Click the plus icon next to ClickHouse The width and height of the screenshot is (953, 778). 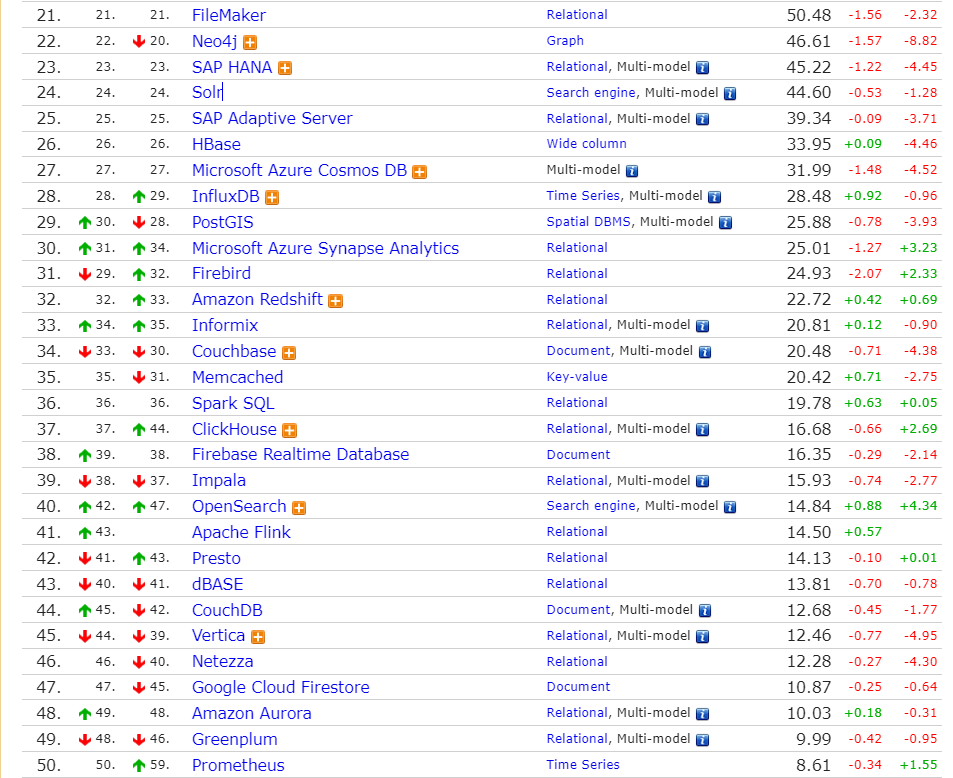[x=290, y=431]
